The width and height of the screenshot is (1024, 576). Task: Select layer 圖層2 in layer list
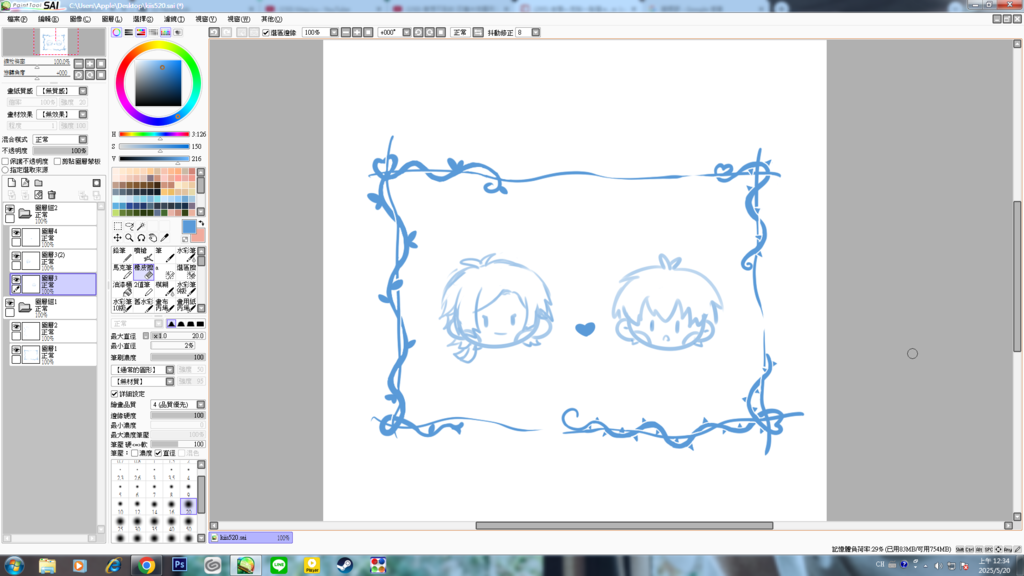pos(53,331)
